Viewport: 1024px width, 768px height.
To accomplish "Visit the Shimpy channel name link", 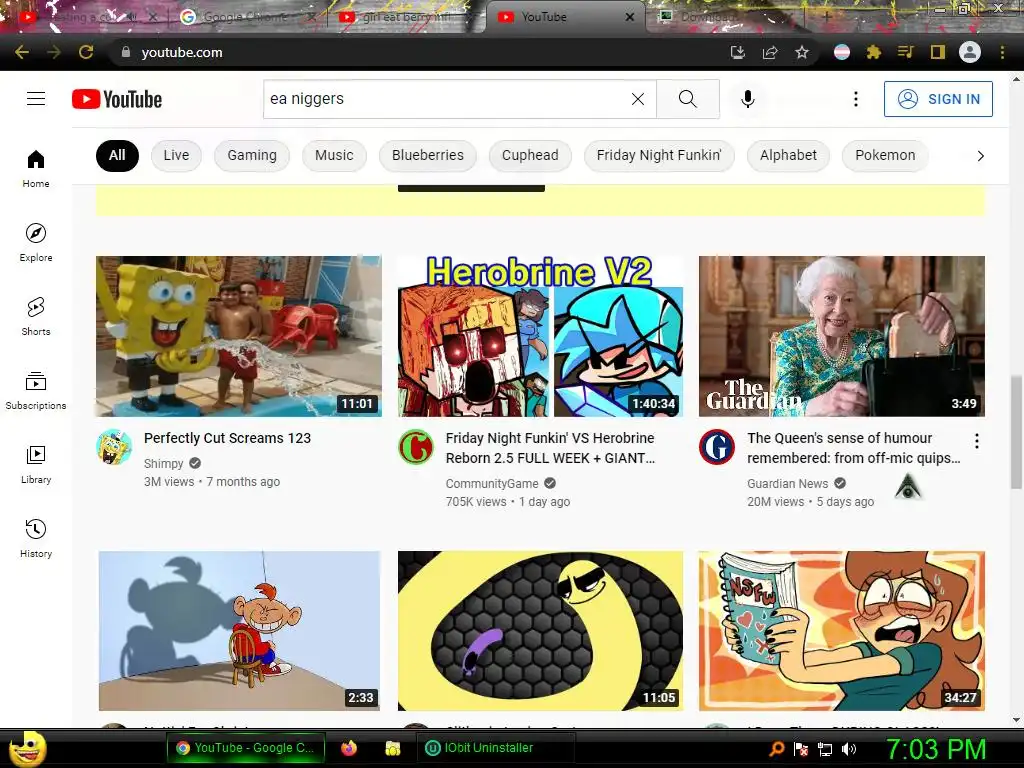I will coord(163,463).
